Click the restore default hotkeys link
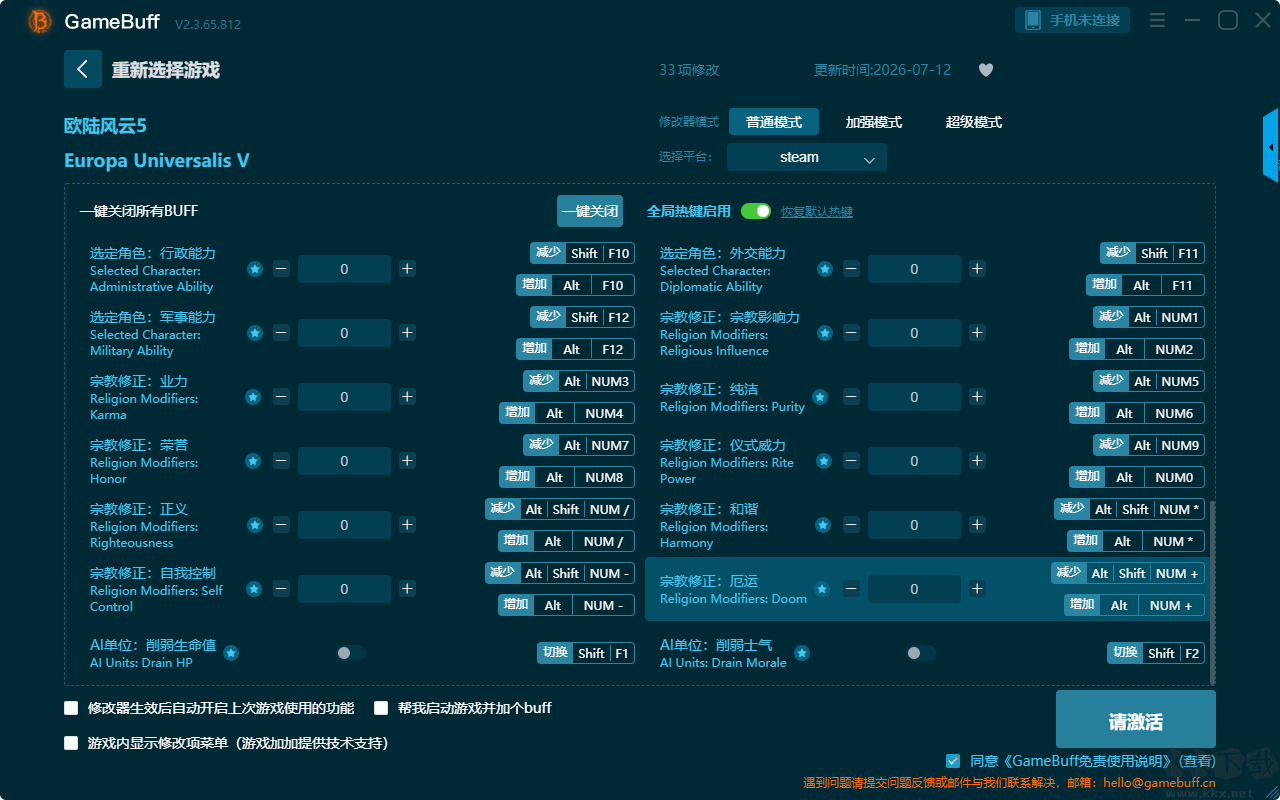The width and height of the screenshot is (1280, 800). (817, 212)
